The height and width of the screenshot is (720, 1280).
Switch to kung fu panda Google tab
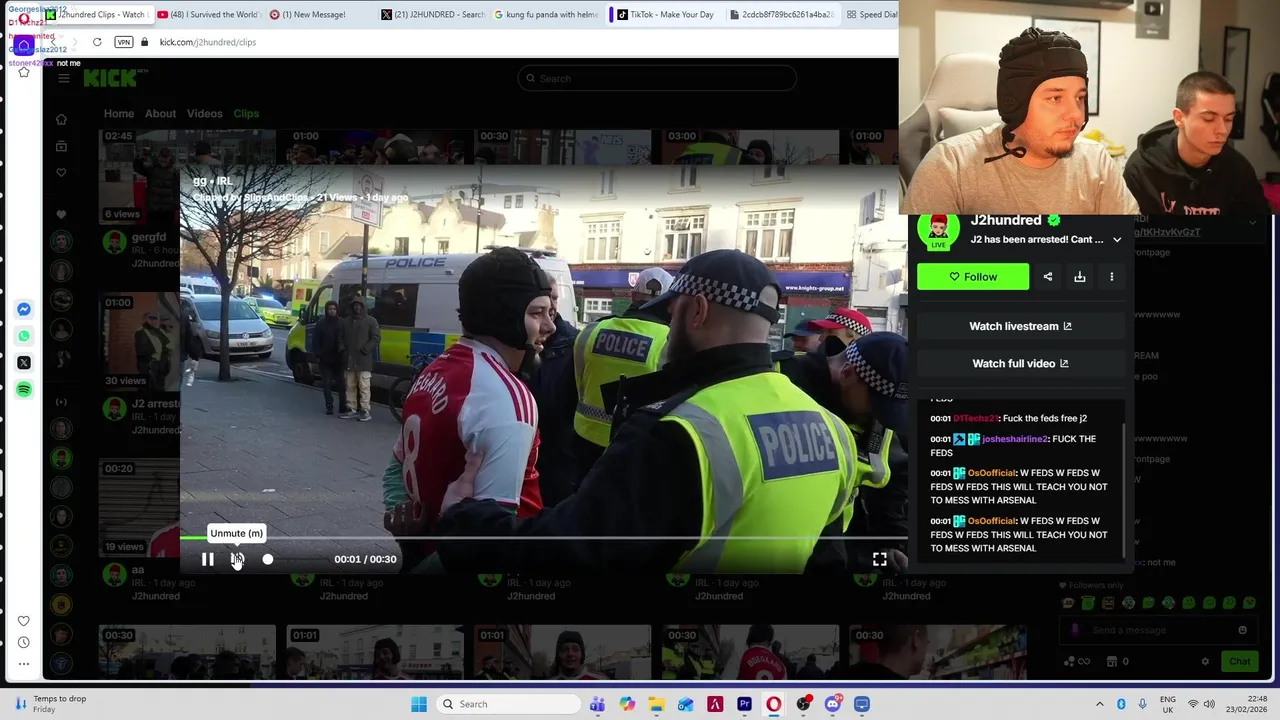pyautogui.click(x=545, y=14)
